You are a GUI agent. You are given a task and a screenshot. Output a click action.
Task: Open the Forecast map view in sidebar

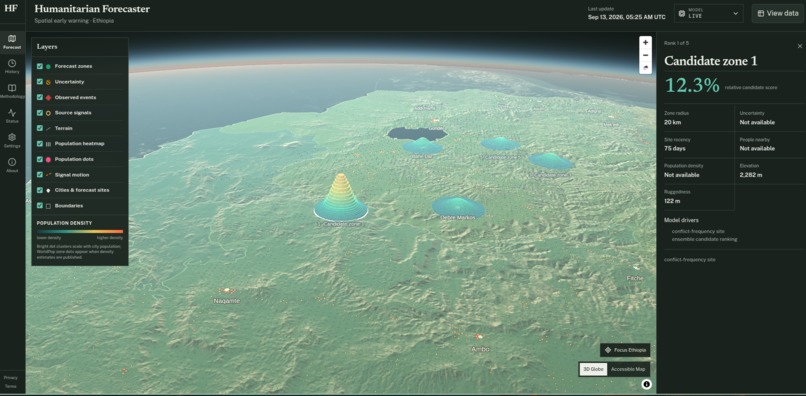12,42
